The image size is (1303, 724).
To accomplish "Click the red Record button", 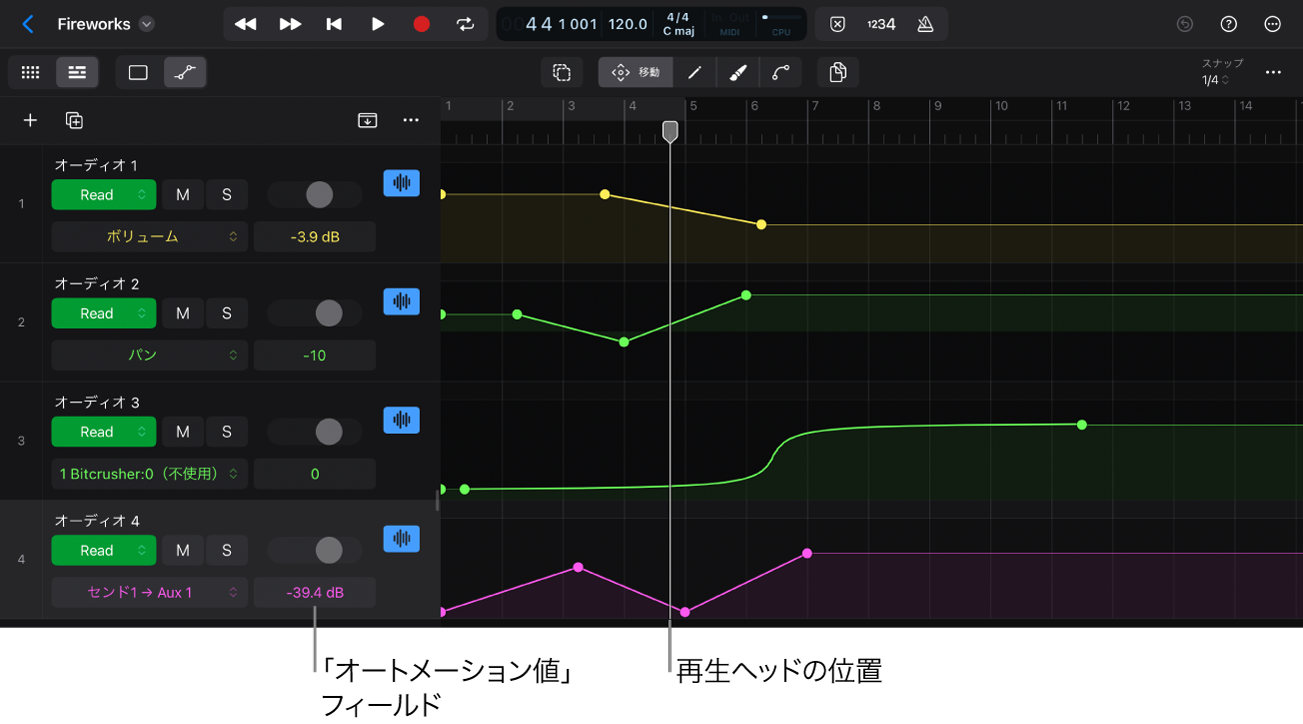I will click(x=421, y=24).
